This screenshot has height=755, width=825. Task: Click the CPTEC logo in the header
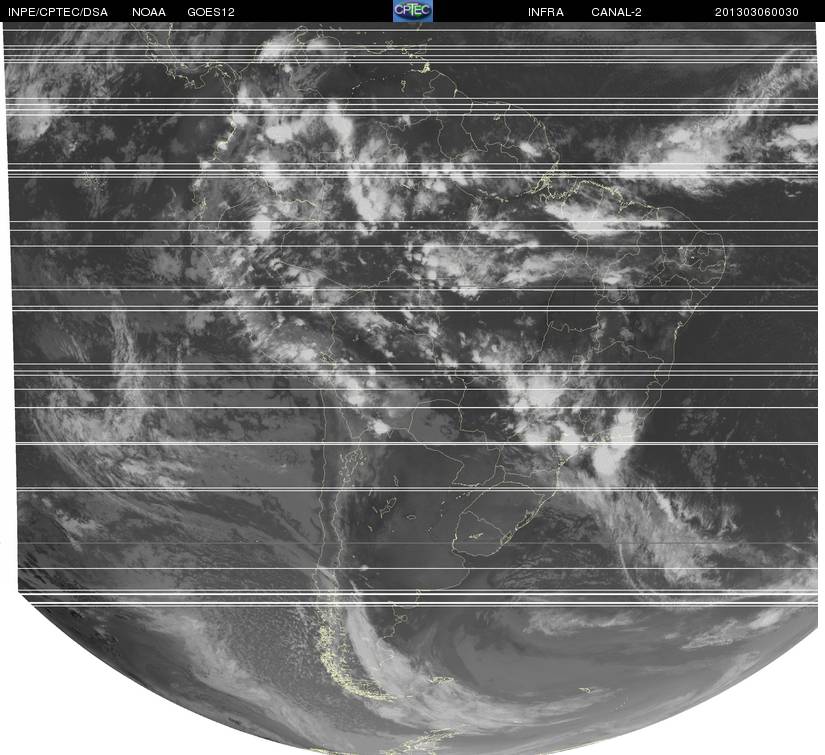413,11
